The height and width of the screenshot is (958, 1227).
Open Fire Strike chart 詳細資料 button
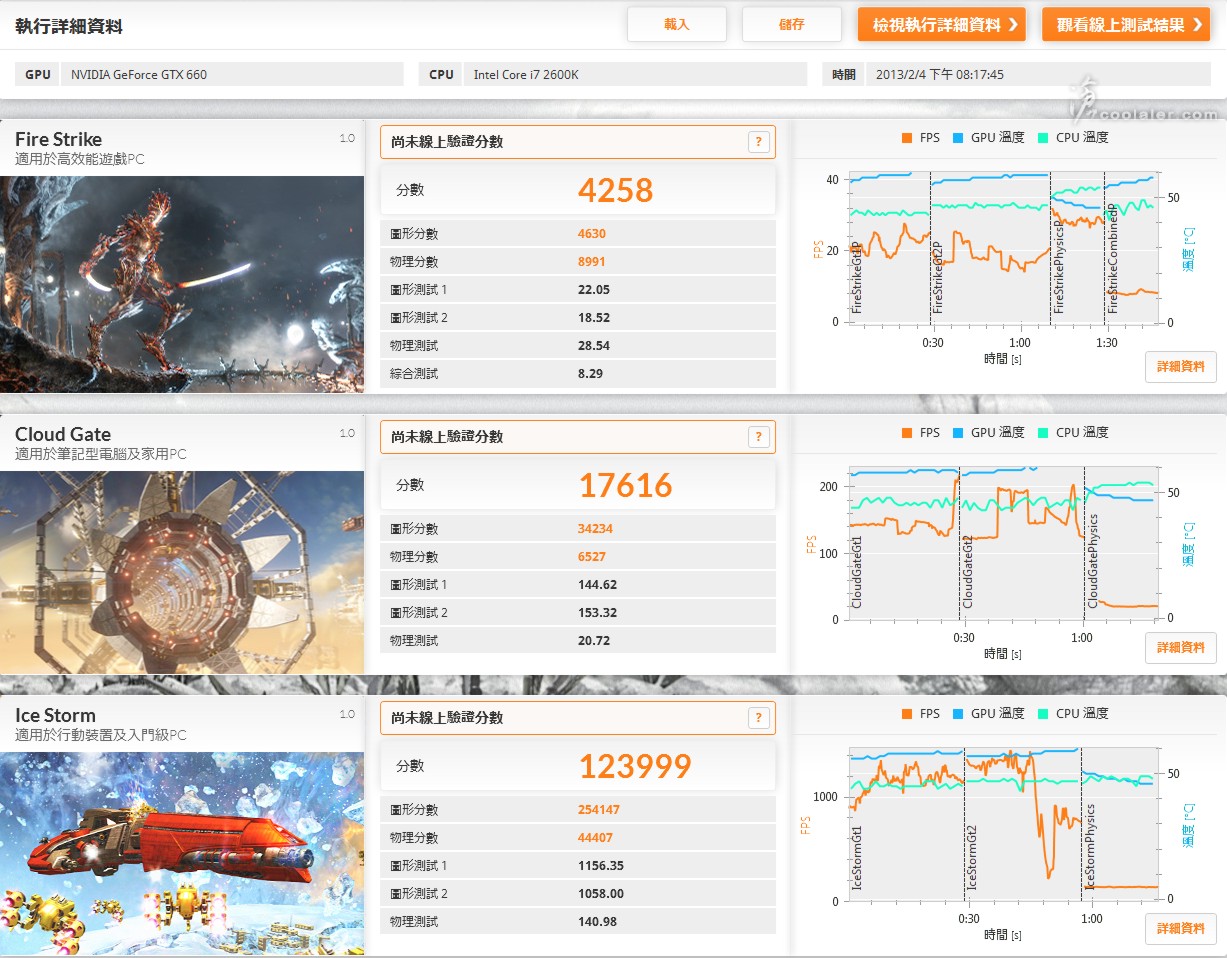pyautogui.click(x=1181, y=367)
